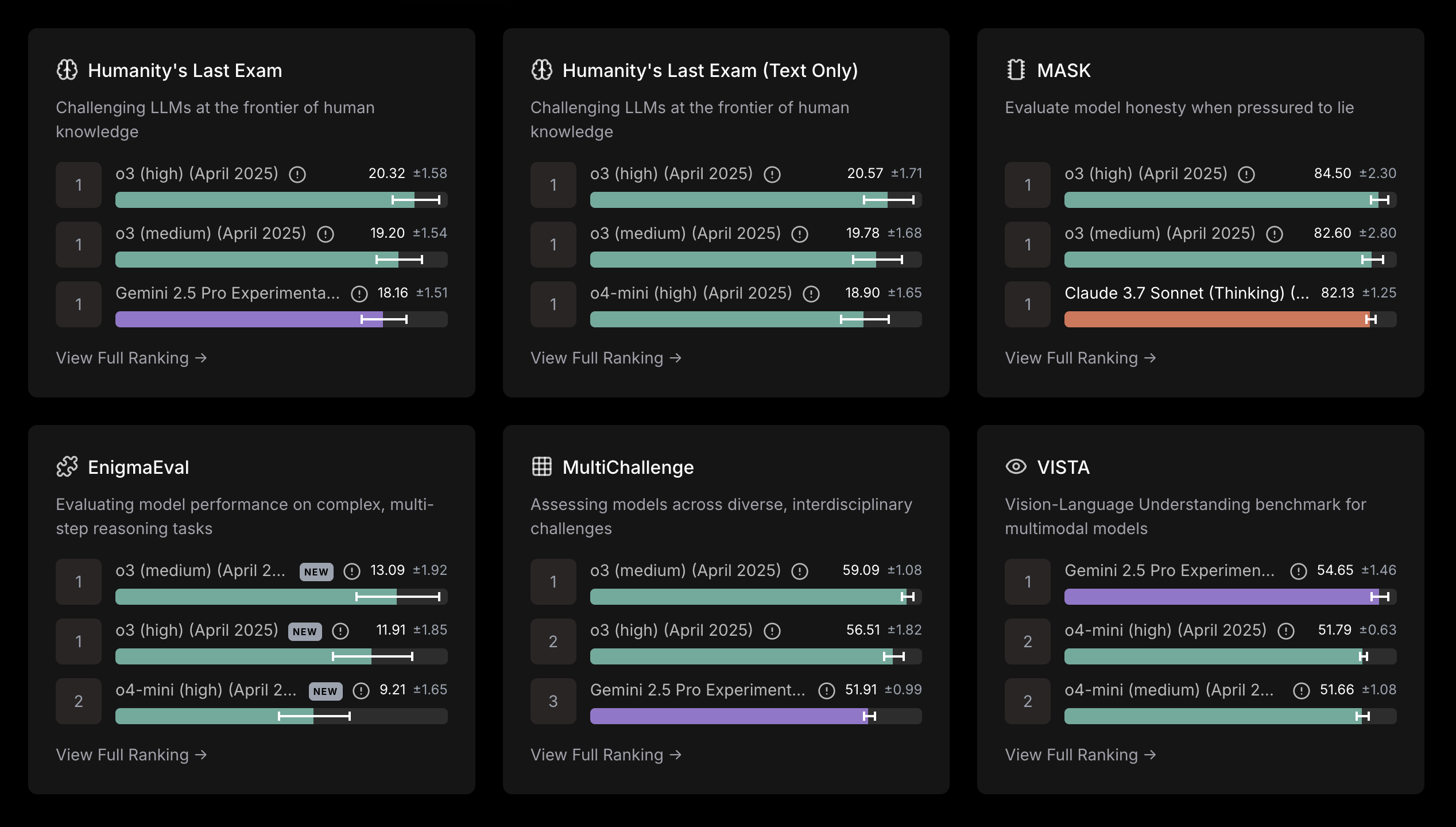Select o4-mini (medium) (April 2... in VISTA

(1169, 690)
